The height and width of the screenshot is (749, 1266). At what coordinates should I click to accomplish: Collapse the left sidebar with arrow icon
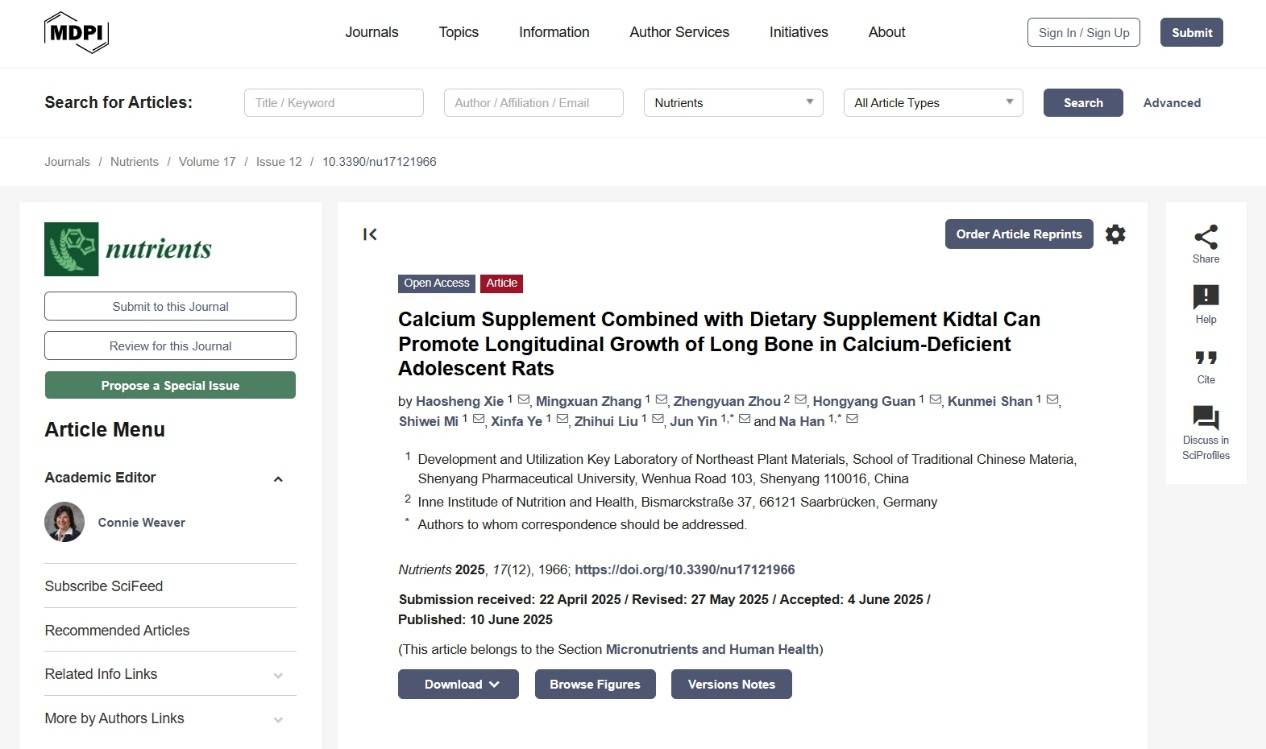370,234
